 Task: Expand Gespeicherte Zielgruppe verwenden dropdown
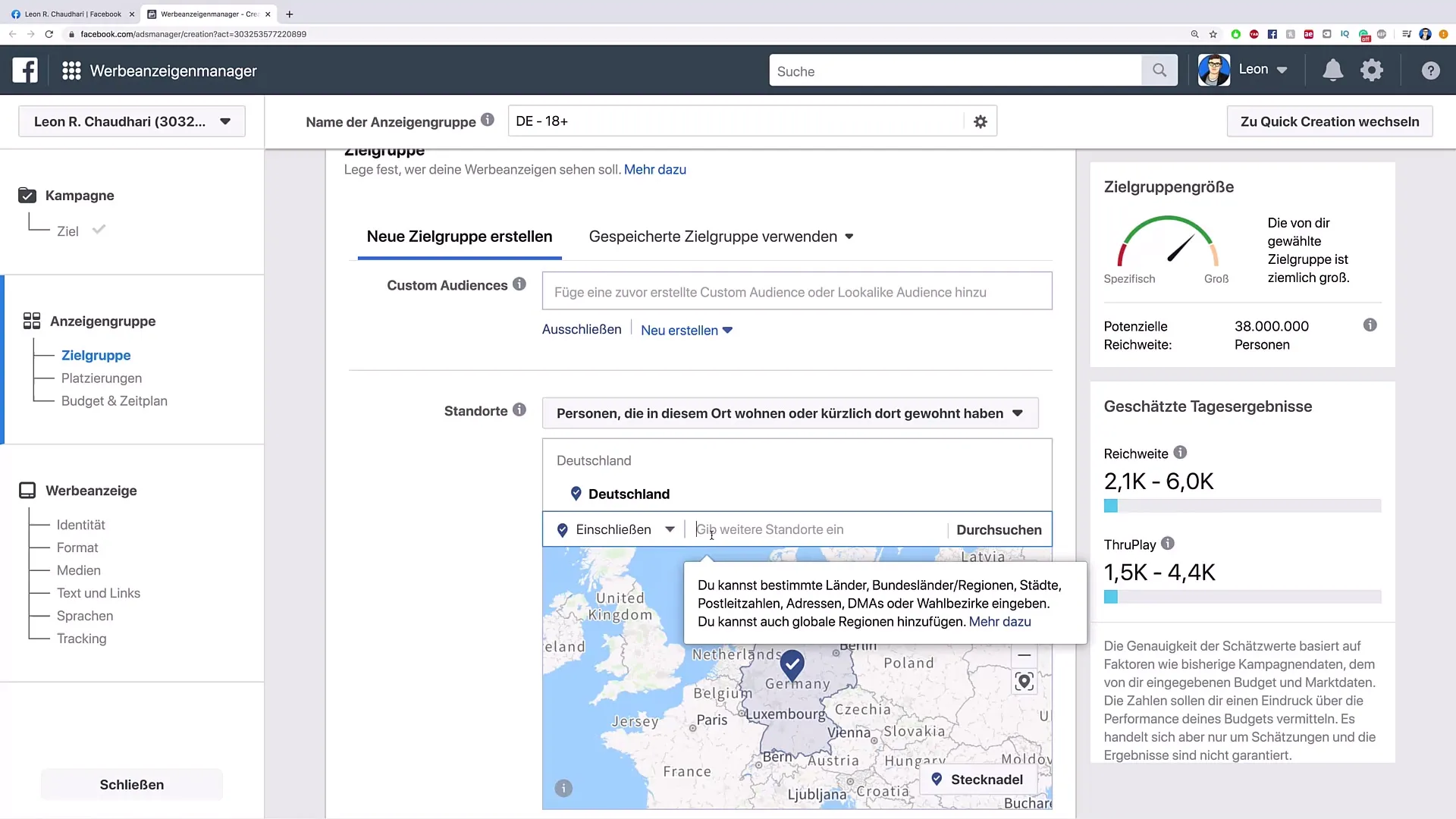tap(721, 237)
